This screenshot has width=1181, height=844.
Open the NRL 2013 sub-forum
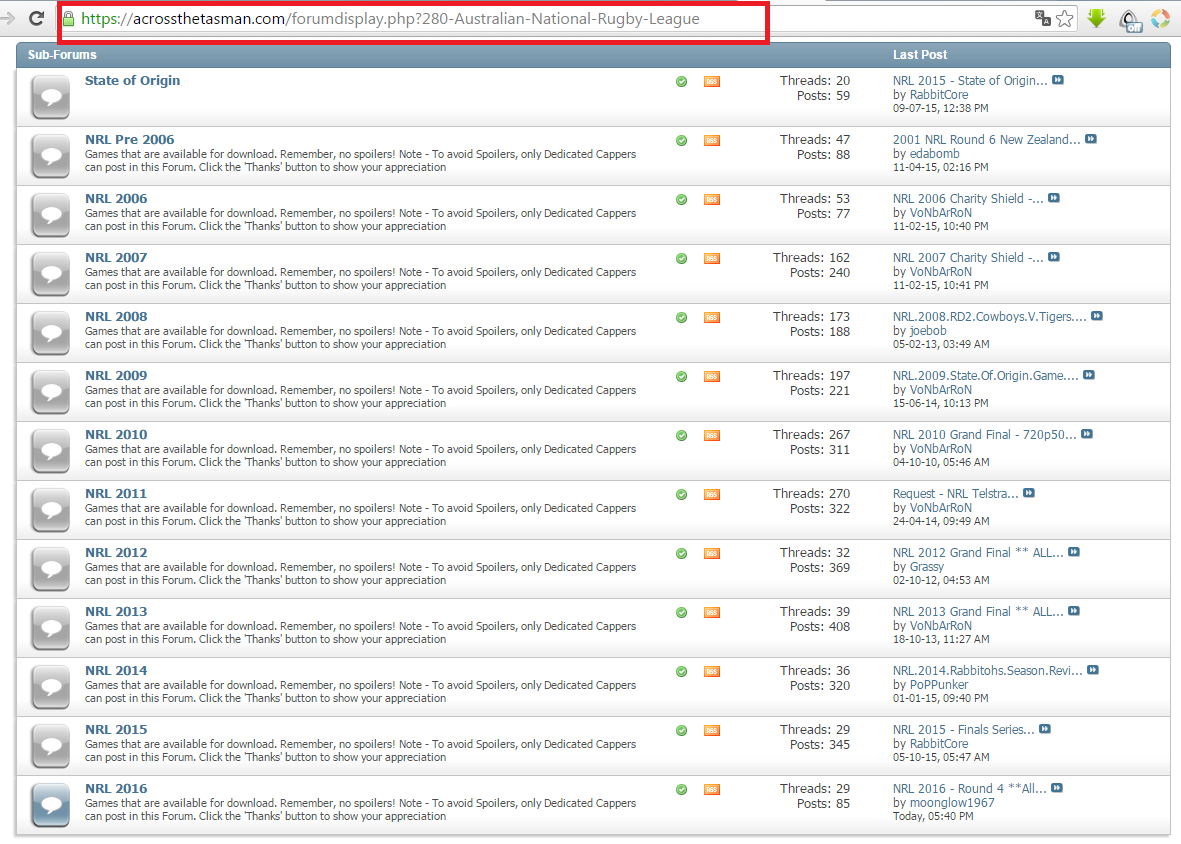116,611
